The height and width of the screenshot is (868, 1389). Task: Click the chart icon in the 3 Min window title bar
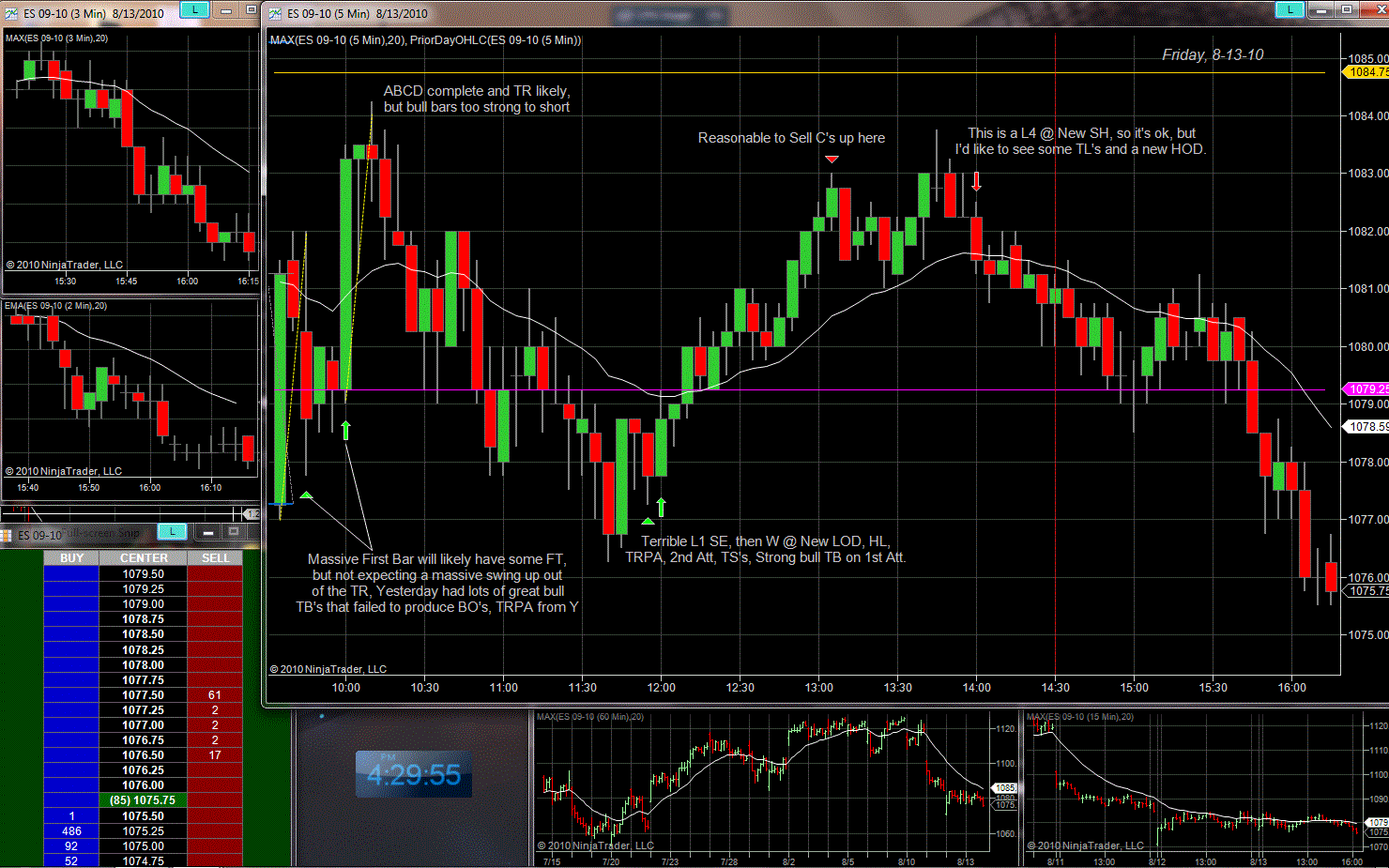point(10,13)
